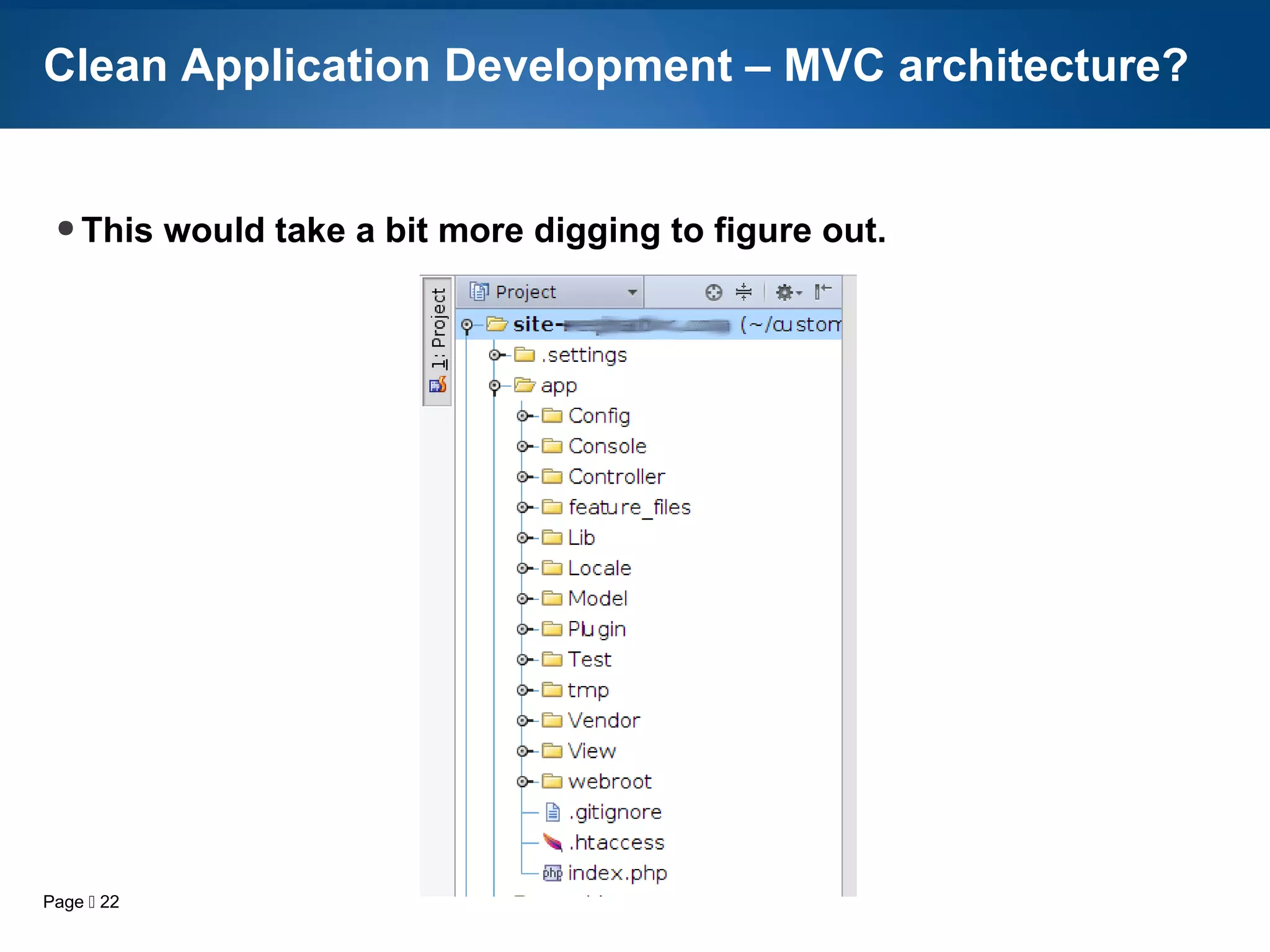Select the Vendor folder

(x=603, y=721)
